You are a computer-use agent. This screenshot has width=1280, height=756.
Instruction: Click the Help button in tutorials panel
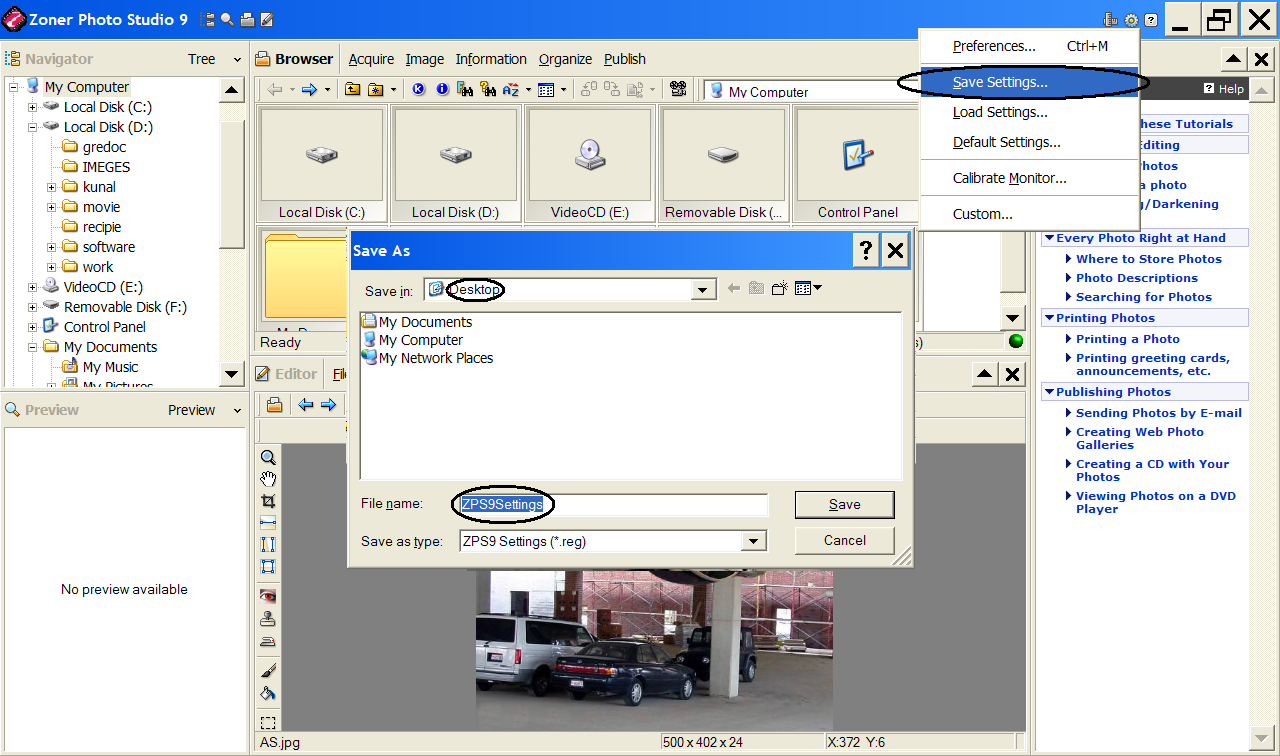tap(1224, 89)
